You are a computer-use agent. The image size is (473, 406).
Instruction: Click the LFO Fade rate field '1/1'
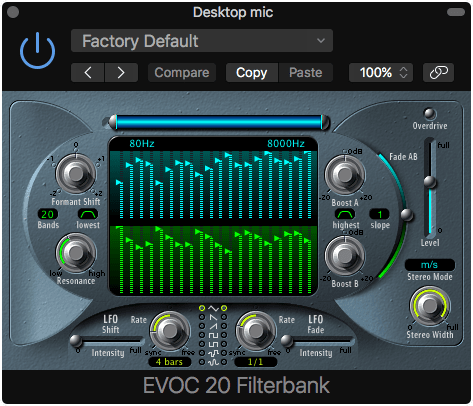(256, 362)
